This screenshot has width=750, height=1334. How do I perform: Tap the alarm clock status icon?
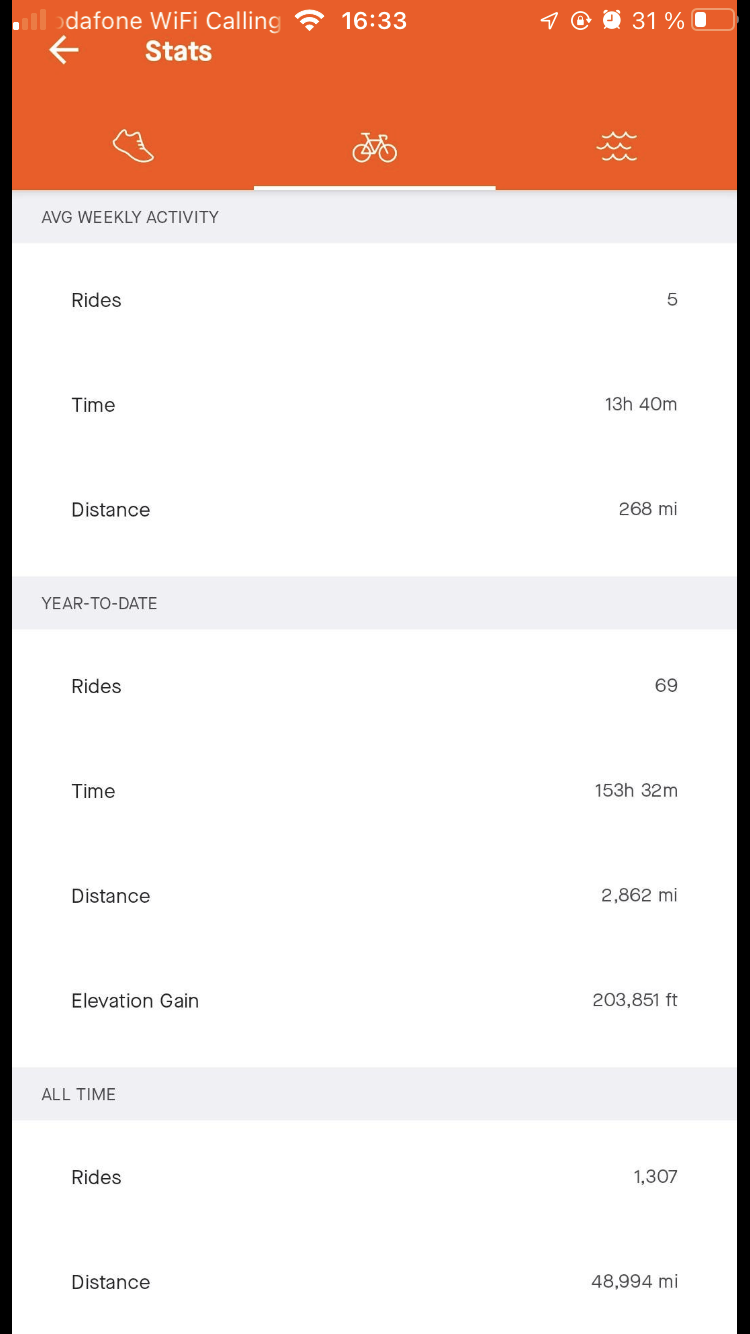612,20
